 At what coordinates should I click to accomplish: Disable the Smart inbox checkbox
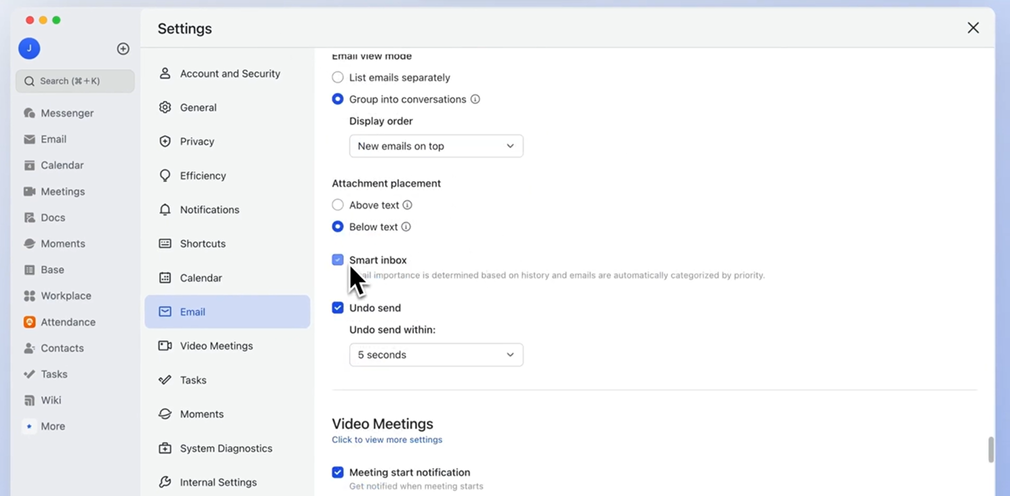pos(338,260)
